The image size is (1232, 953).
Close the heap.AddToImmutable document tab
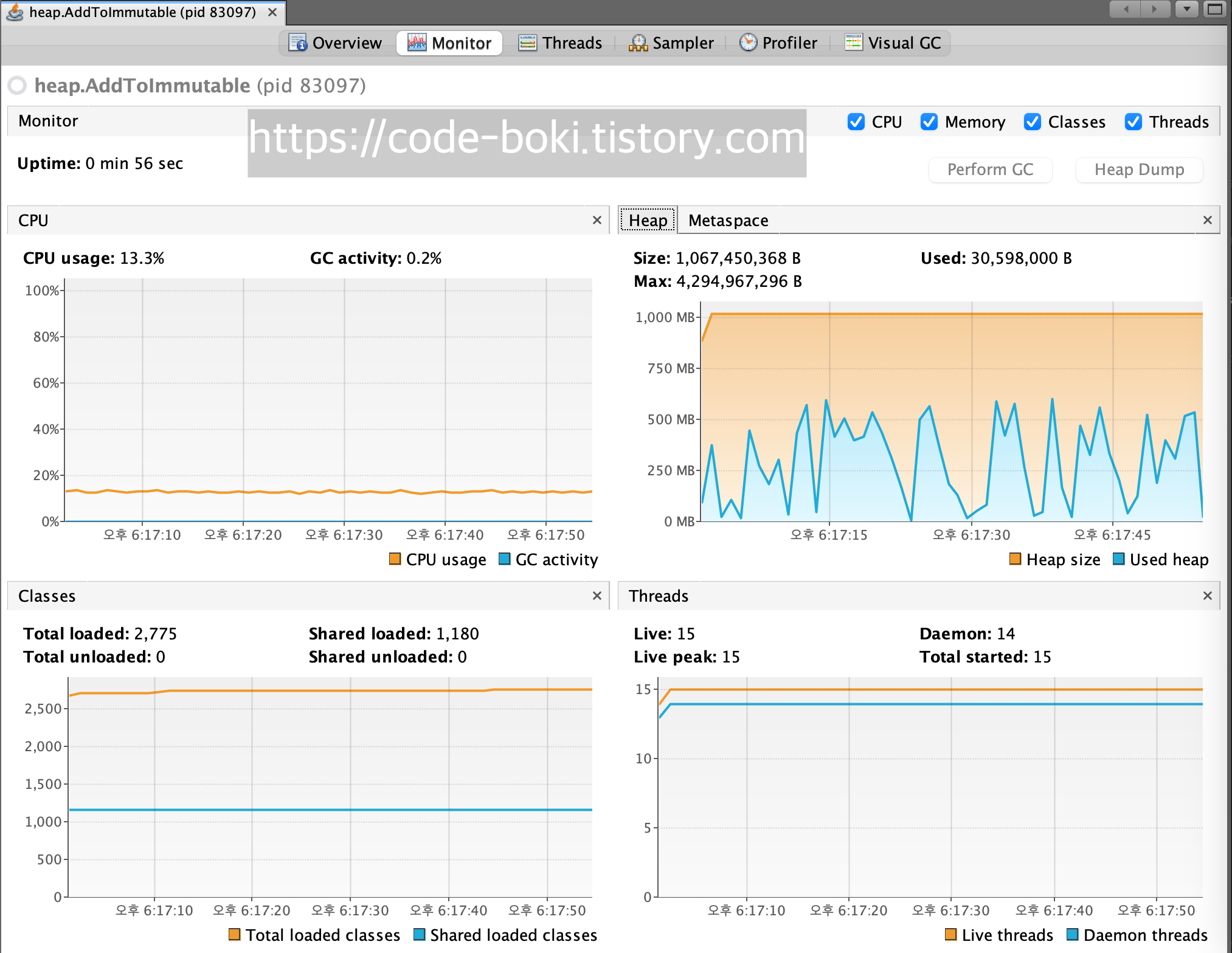pos(272,12)
